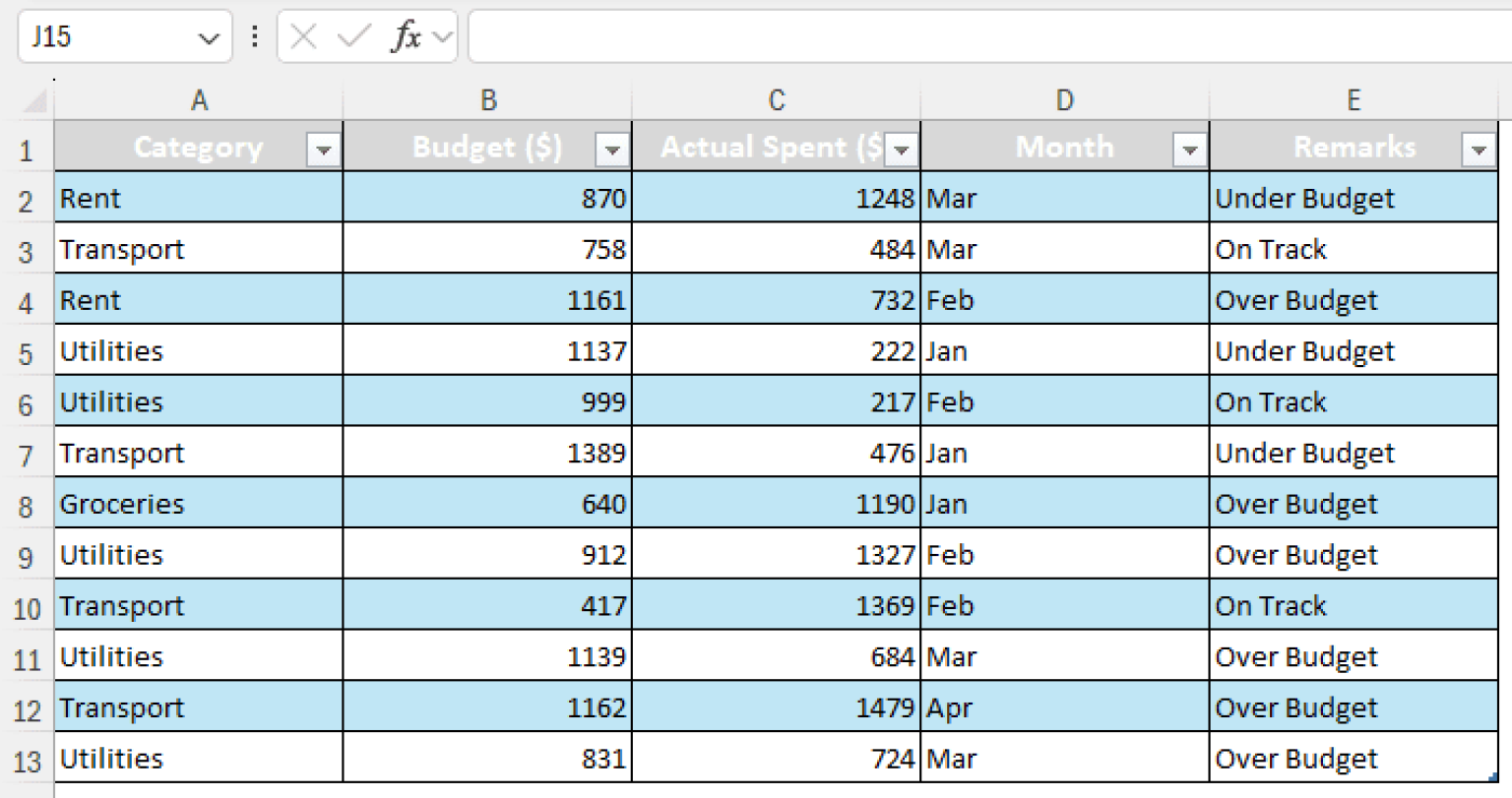Viewport: 1512px width, 798px height.
Task: Click the Name Box dropdown chevron
Action: click(208, 36)
